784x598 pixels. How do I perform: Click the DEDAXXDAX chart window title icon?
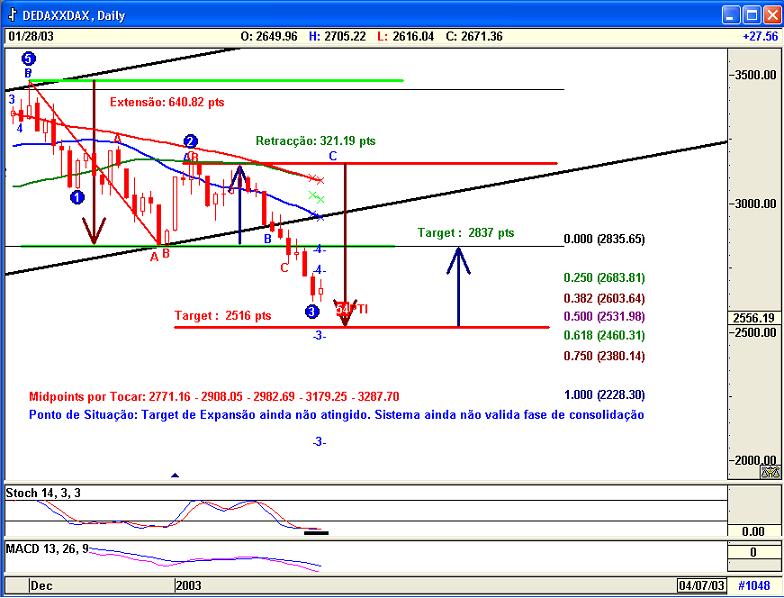click(x=12, y=16)
